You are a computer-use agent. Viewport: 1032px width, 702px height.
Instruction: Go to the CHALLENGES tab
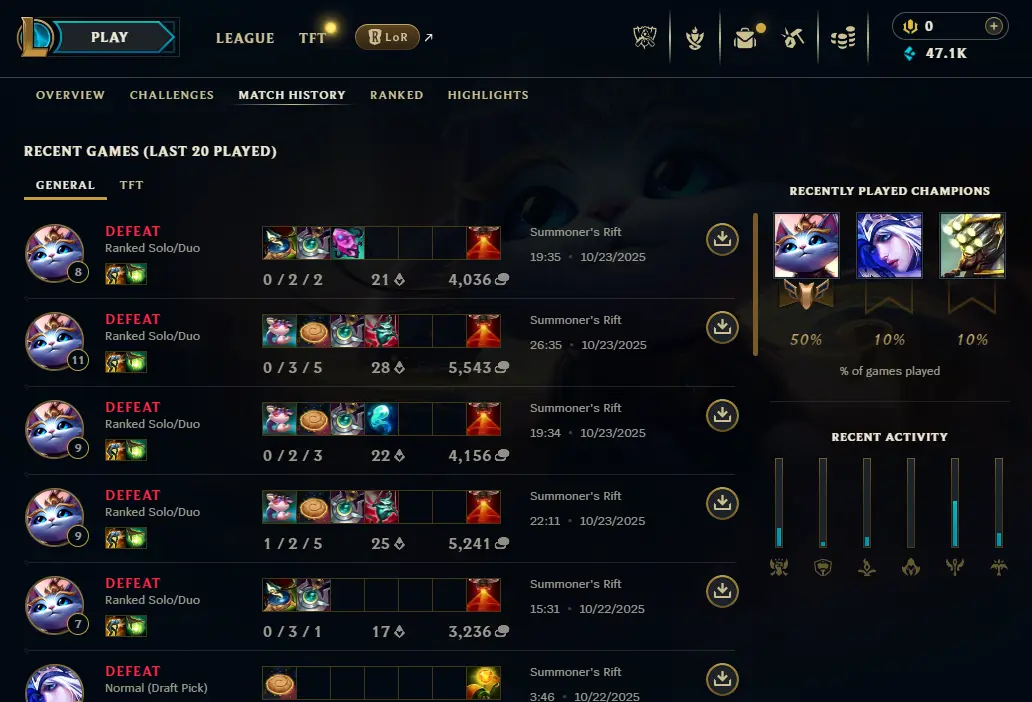pyautogui.click(x=172, y=95)
